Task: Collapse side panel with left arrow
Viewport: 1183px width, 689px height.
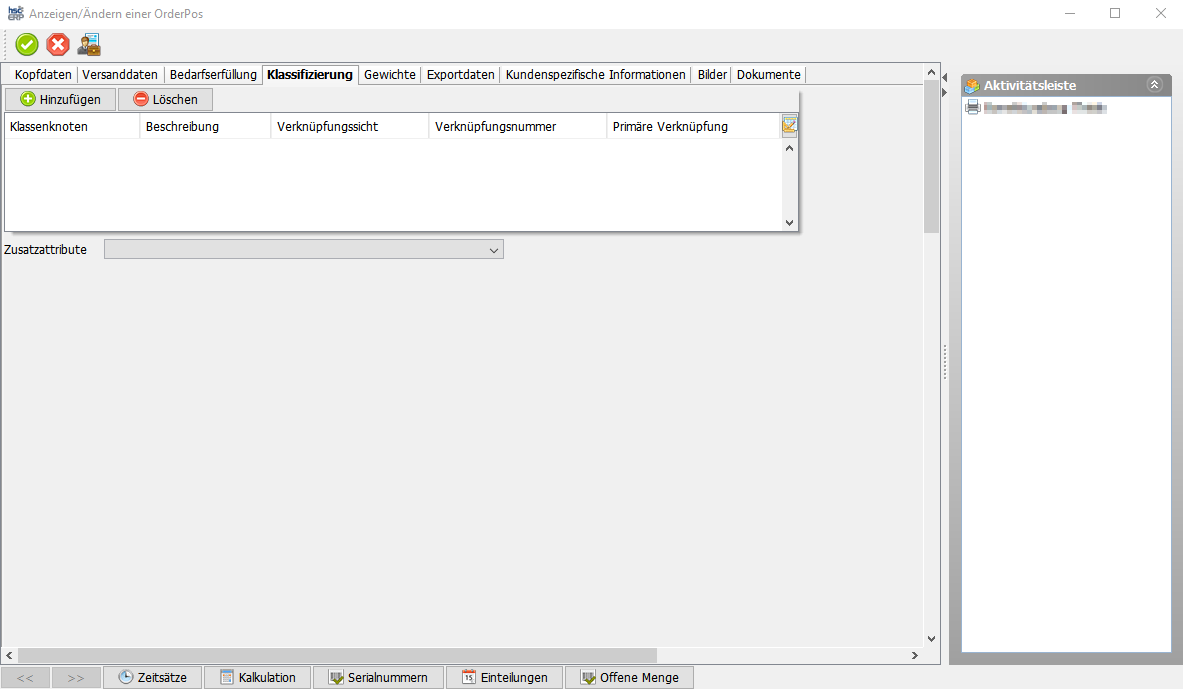Action: (x=944, y=76)
